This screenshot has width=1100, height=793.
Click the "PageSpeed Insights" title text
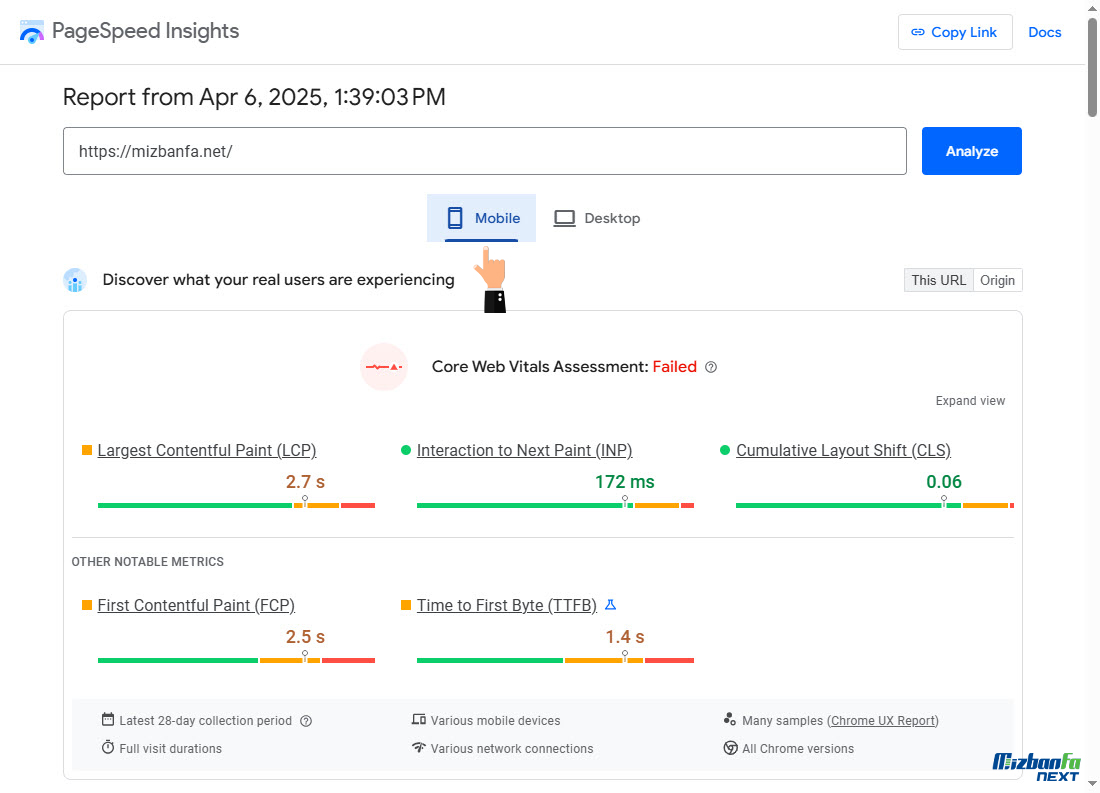click(x=145, y=32)
